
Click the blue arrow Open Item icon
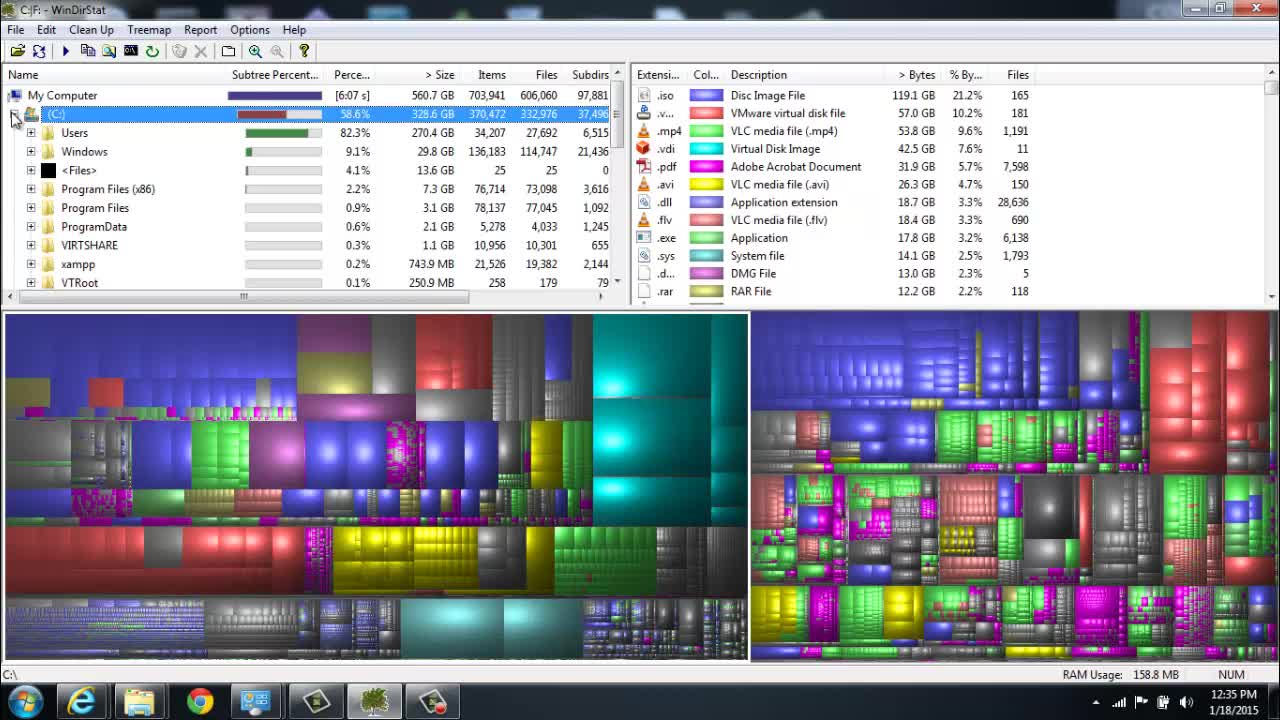pyautogui.click(x=65, y=51)
